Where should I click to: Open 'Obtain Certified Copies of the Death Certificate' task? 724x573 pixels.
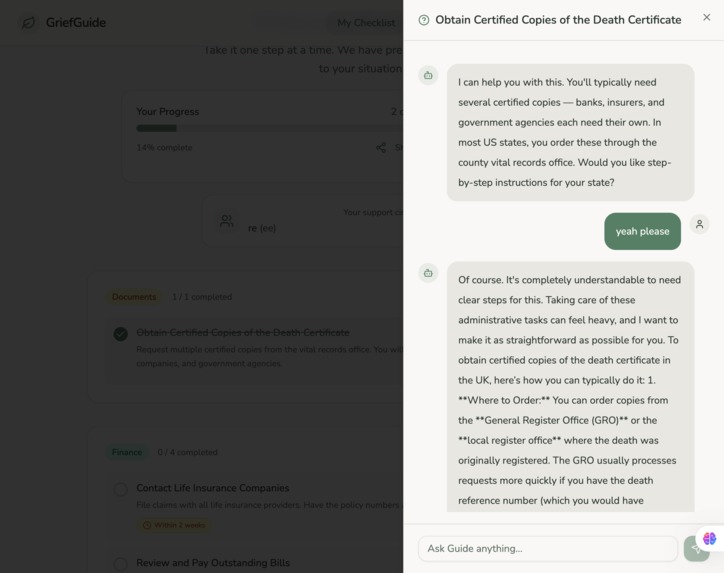243,332
